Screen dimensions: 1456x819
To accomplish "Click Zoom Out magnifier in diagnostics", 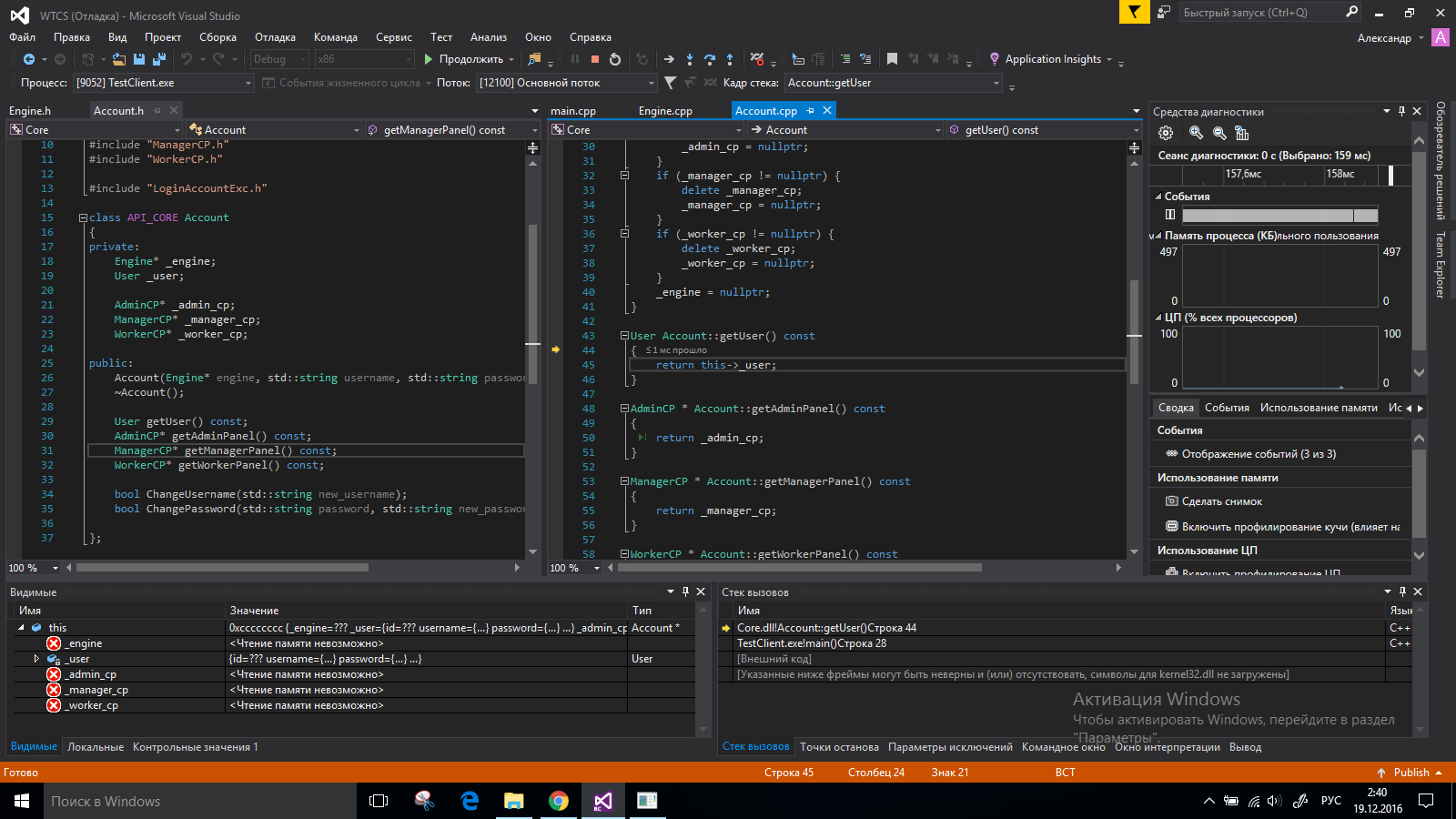I will [x=1219, y=133].
